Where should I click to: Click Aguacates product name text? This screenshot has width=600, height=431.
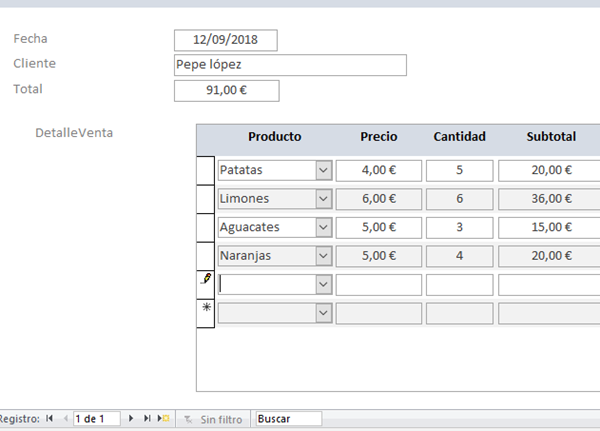(249, 227)
